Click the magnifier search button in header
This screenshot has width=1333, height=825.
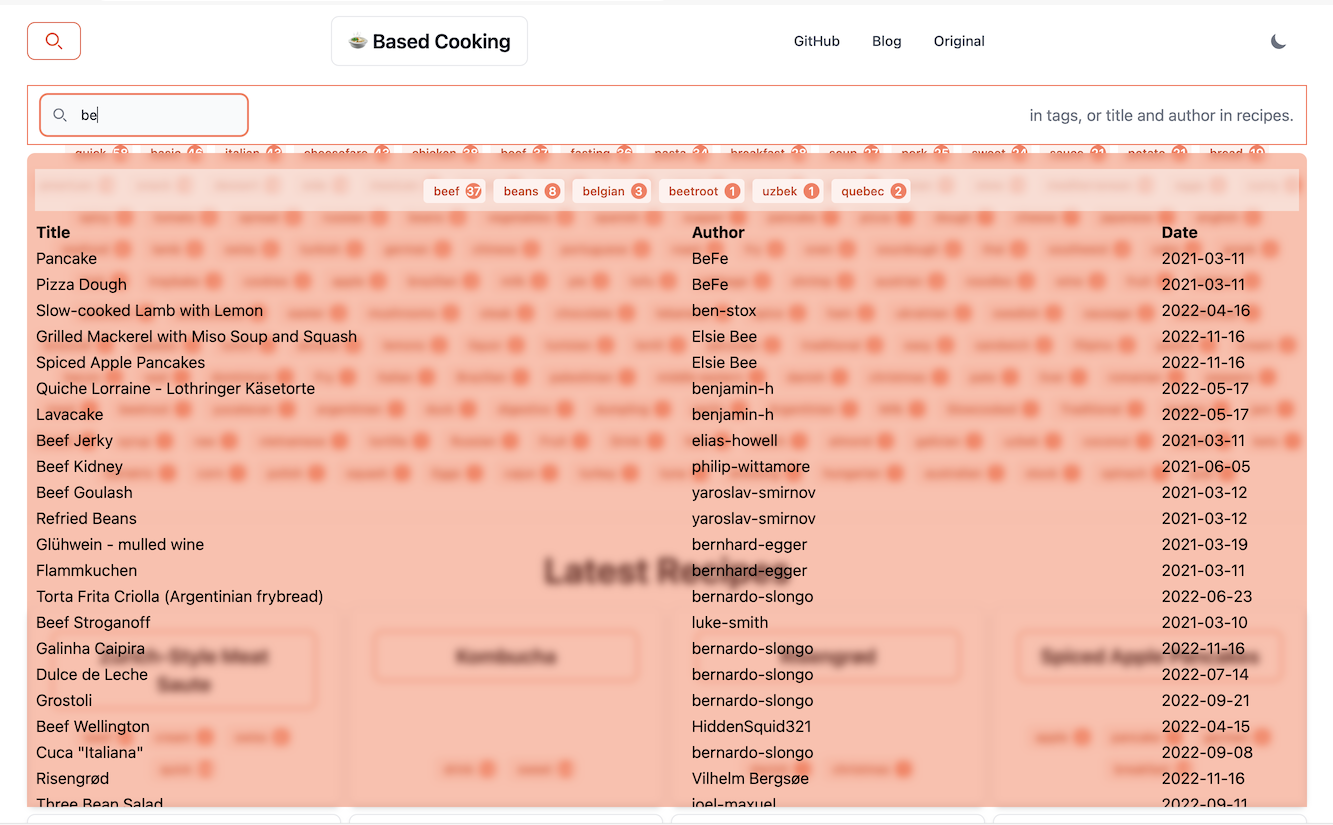point(54,41)
